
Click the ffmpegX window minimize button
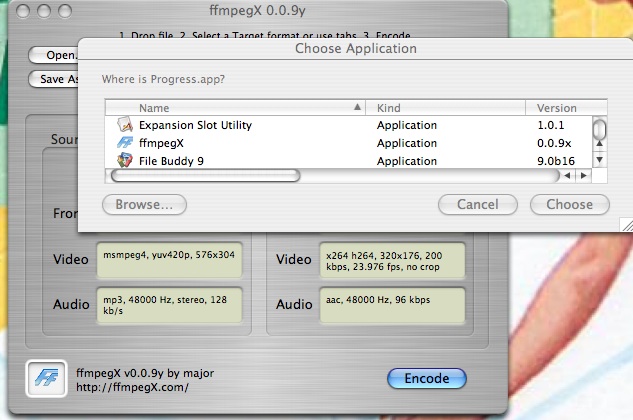(44, 11)
